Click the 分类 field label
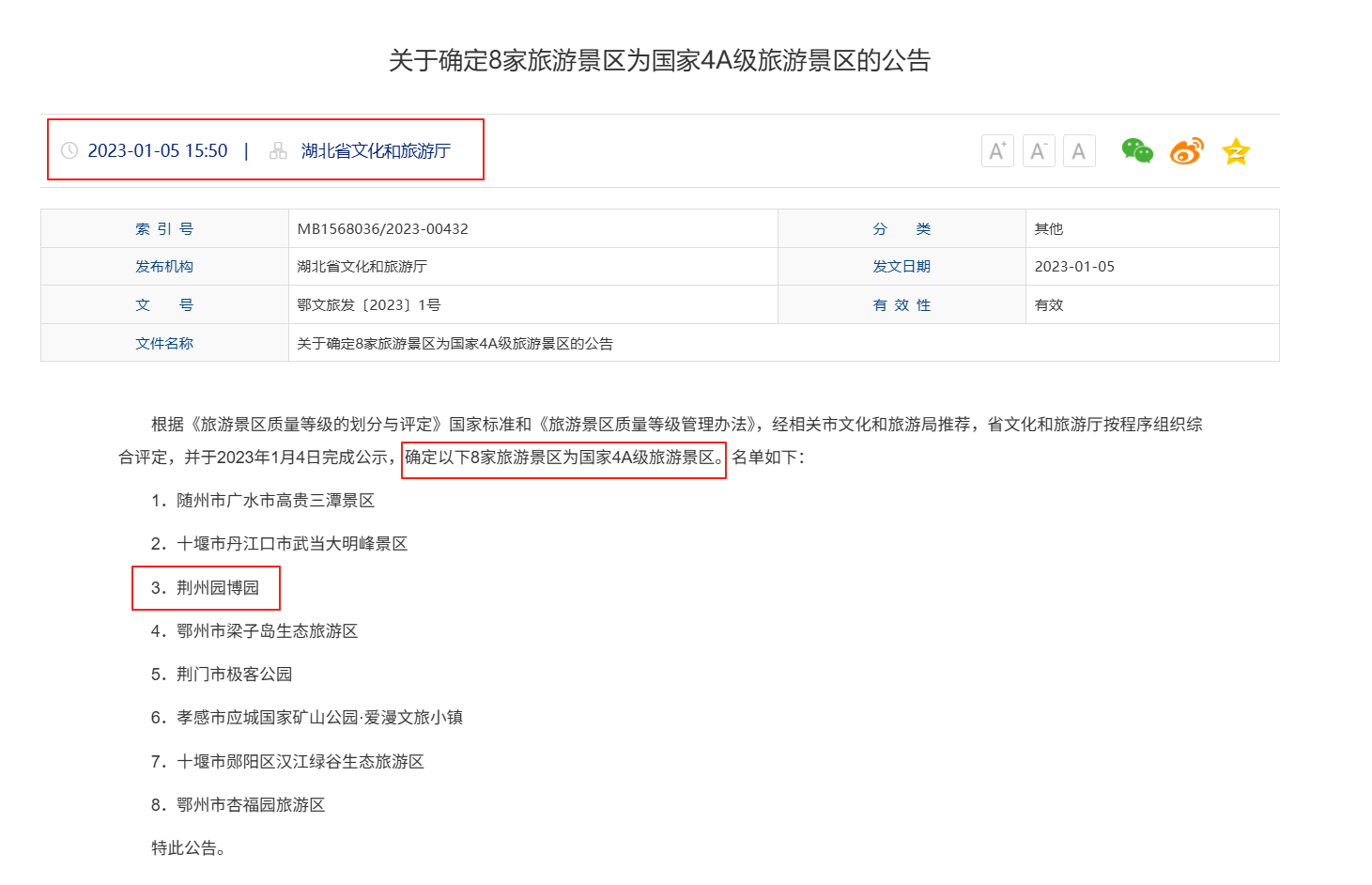The height and width of the screenshot is (885, 1372). pos(902,227)
